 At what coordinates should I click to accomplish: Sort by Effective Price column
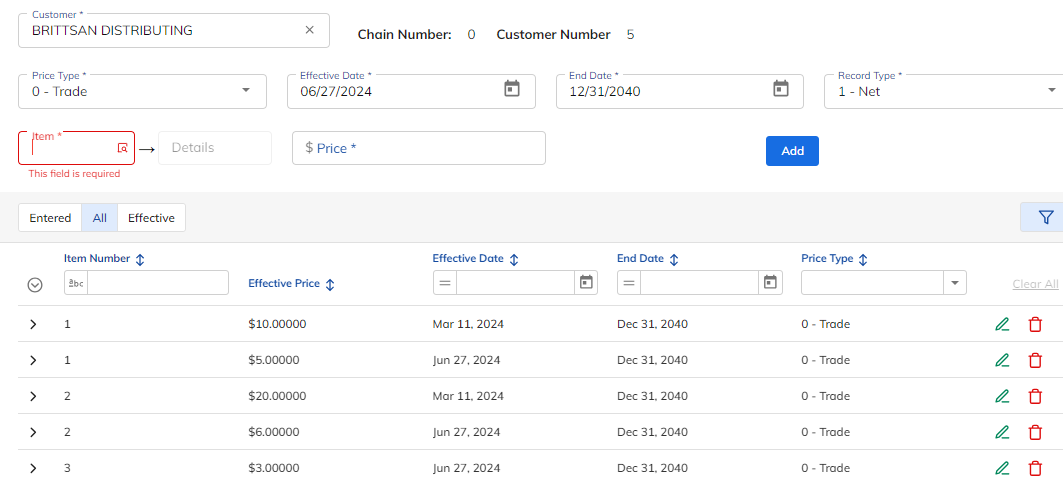click(330, 285)
